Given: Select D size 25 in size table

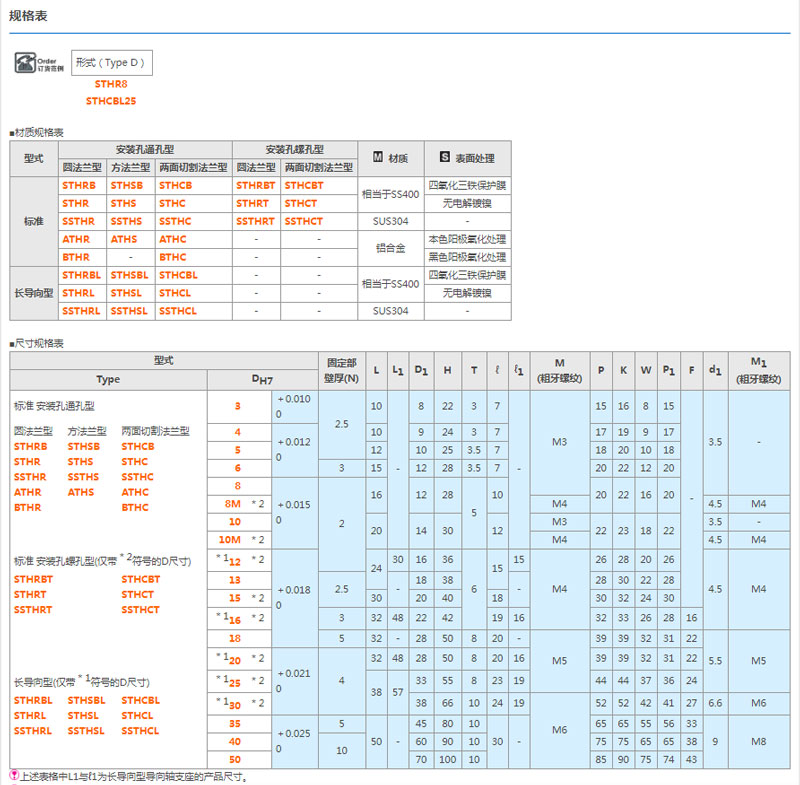Looking at the screenshot, I should [x=235, y=682].
